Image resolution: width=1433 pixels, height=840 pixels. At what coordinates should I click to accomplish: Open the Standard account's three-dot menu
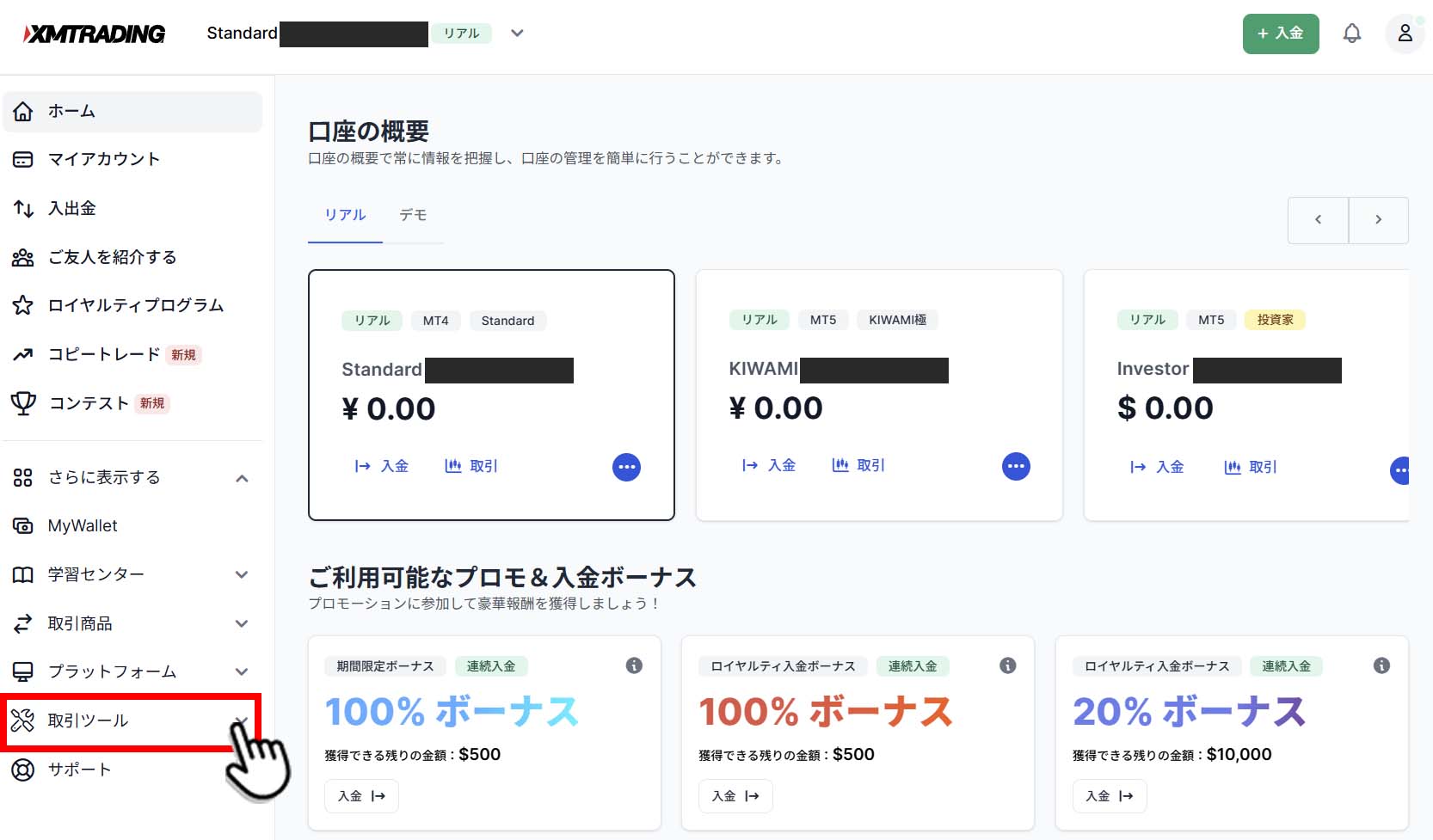626,467
